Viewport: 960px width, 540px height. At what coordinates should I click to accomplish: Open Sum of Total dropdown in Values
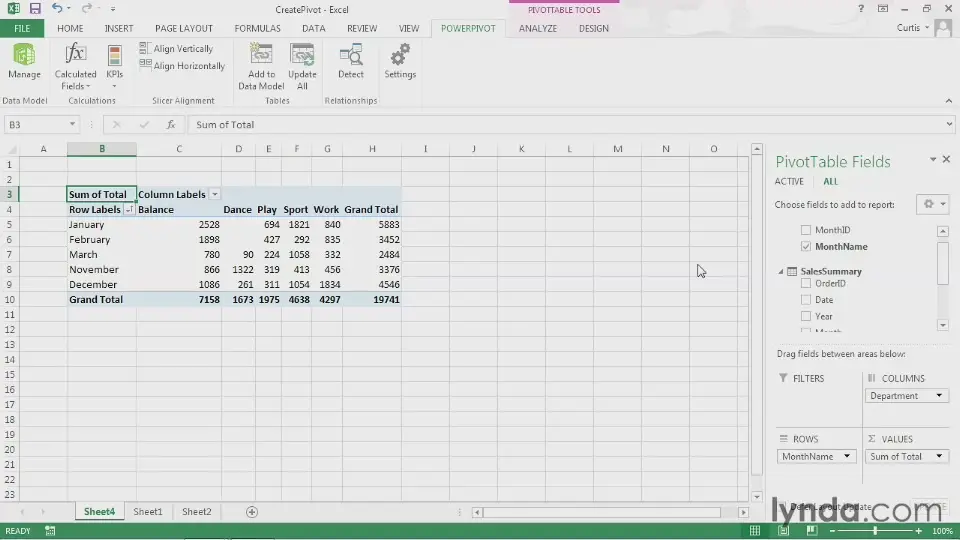[x=939, y=456]
